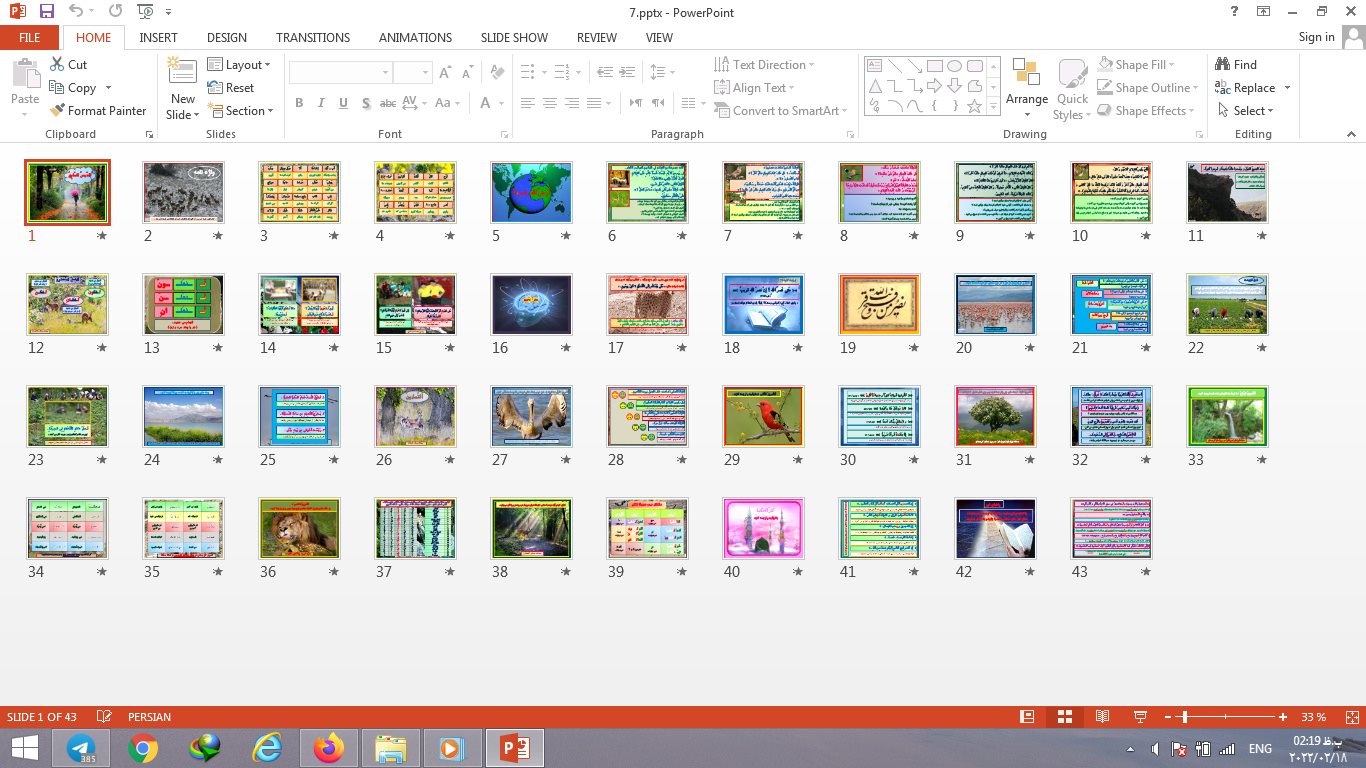The height and width of the screenshot is (768, 1366).
Task: Open Telegram from the taskbar
Action: coord(81,748)
